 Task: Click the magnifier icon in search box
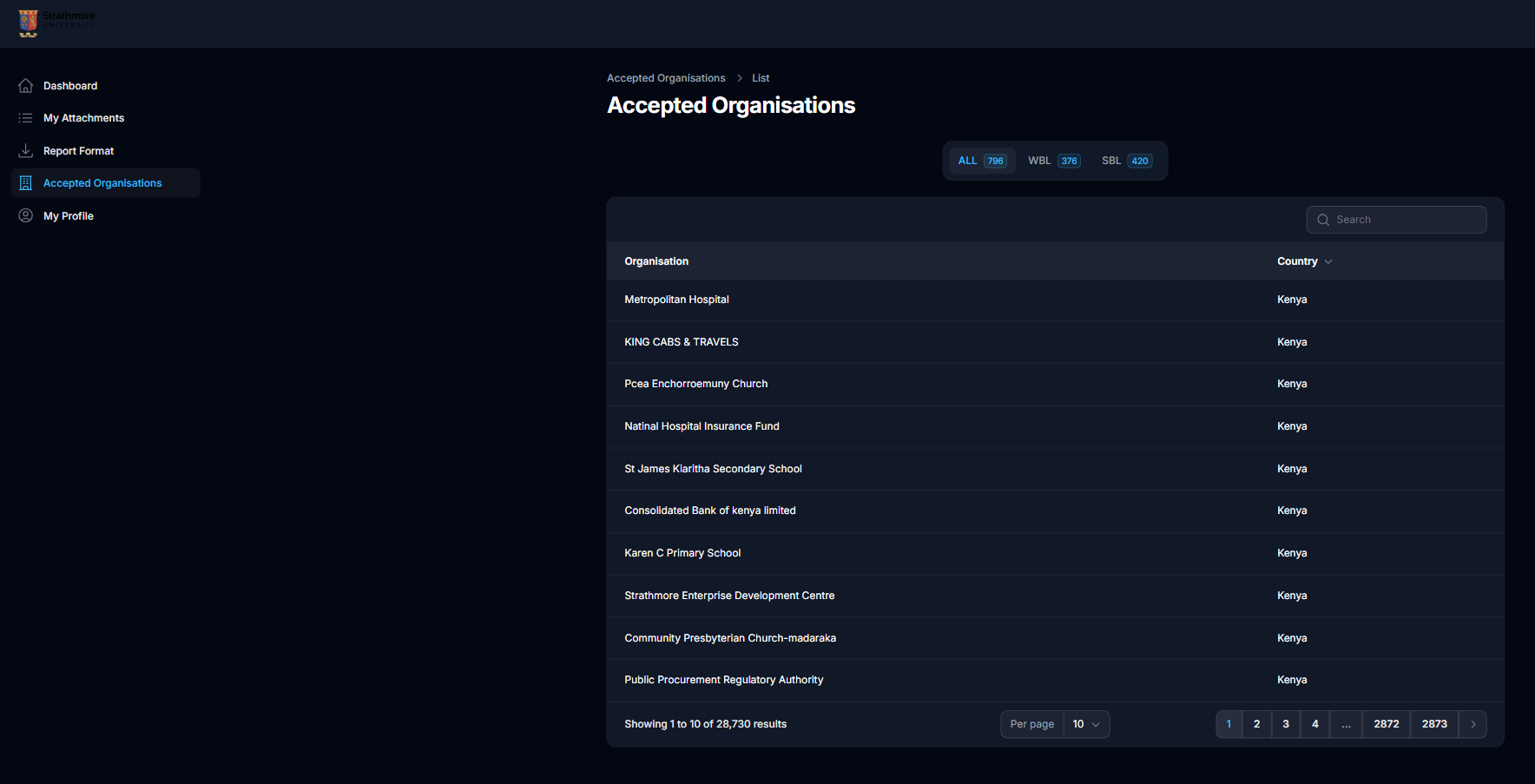click(x=1323, y=220)
